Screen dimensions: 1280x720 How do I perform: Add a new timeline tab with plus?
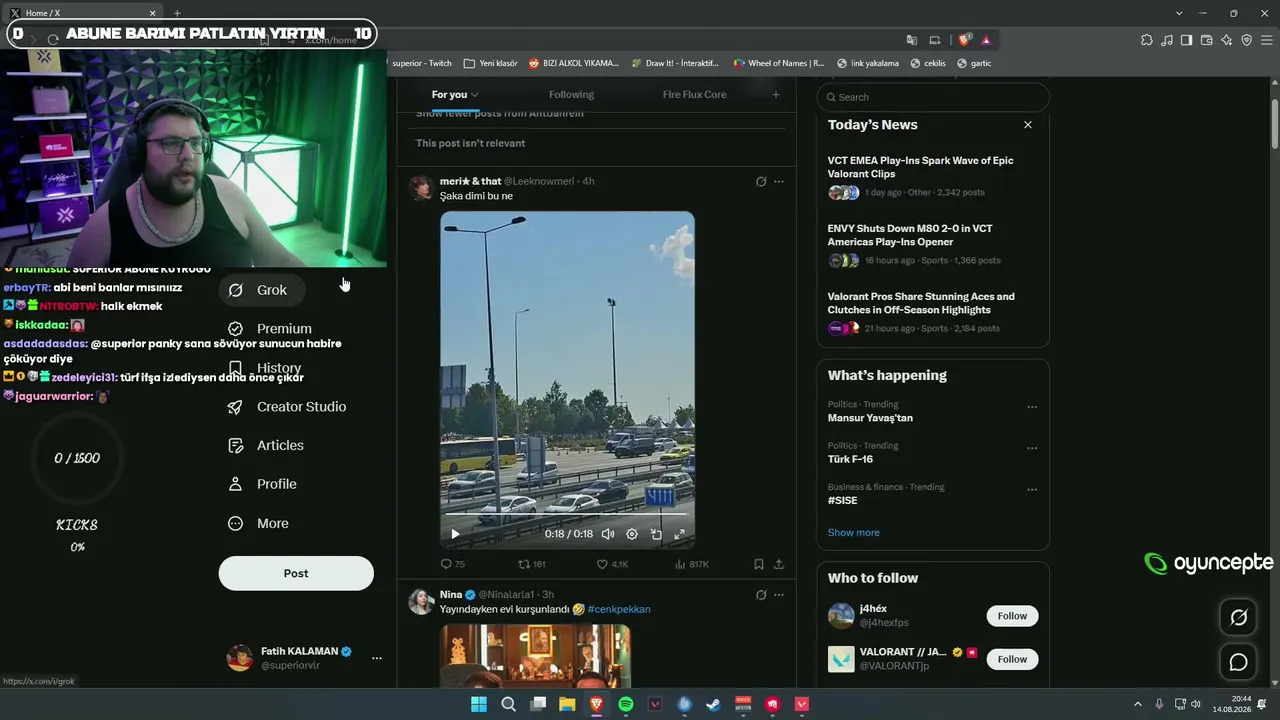[775, 95]
